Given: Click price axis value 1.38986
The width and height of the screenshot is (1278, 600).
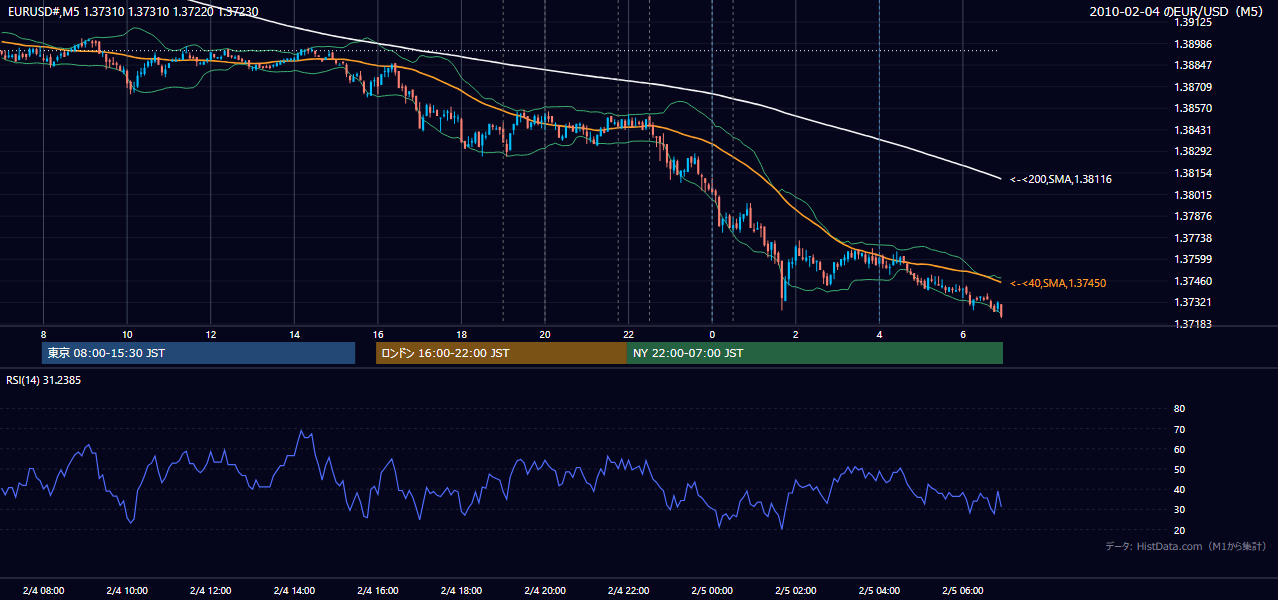Looking at the screenshot, I should click(x=1193, y=44).
